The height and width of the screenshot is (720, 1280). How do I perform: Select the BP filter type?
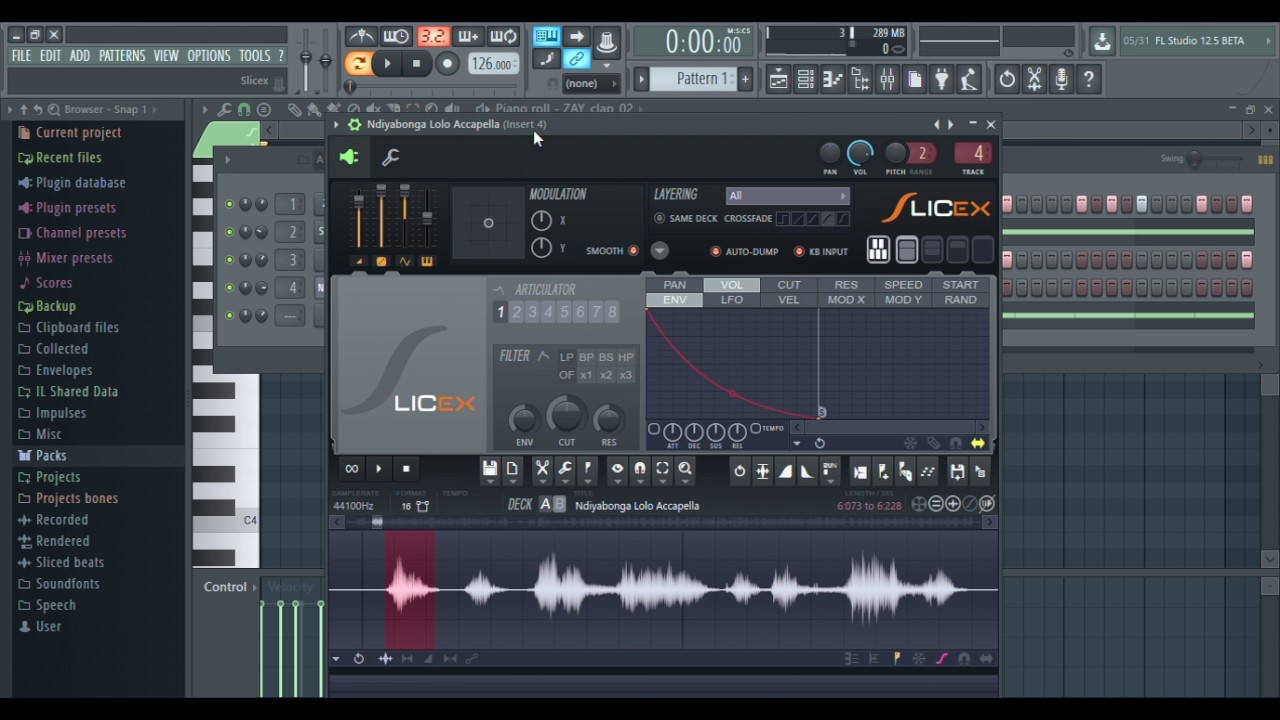[x=586, y=357]
